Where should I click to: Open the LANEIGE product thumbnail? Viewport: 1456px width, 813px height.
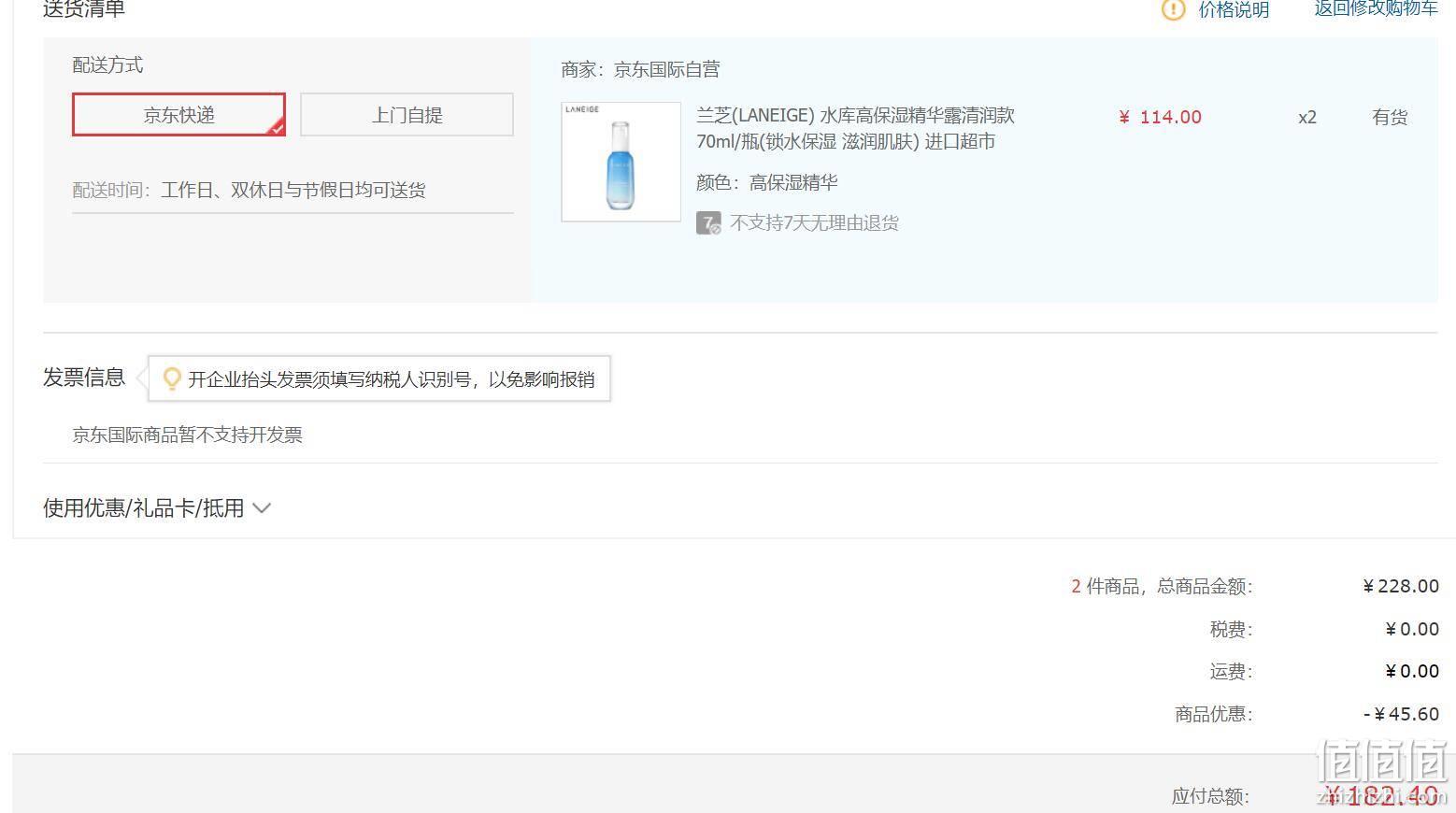(x=621, y=162)
